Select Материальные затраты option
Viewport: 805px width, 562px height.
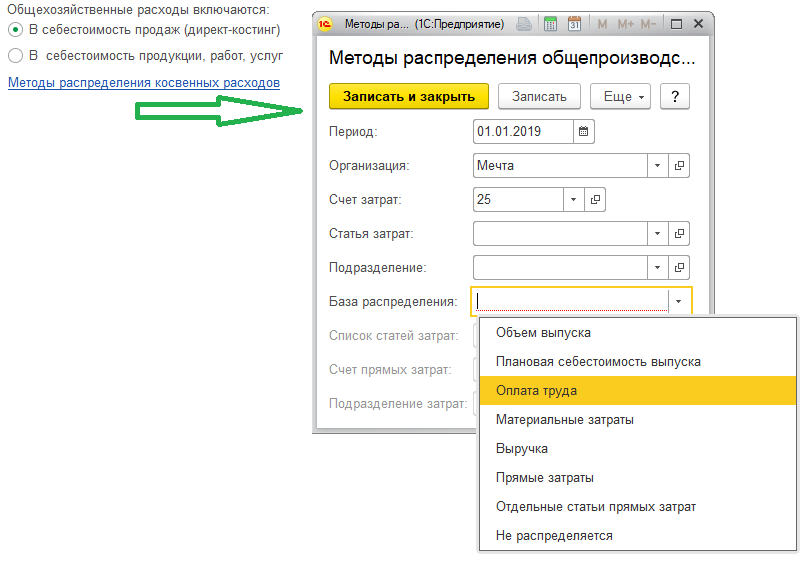click(x=638, y=420)
